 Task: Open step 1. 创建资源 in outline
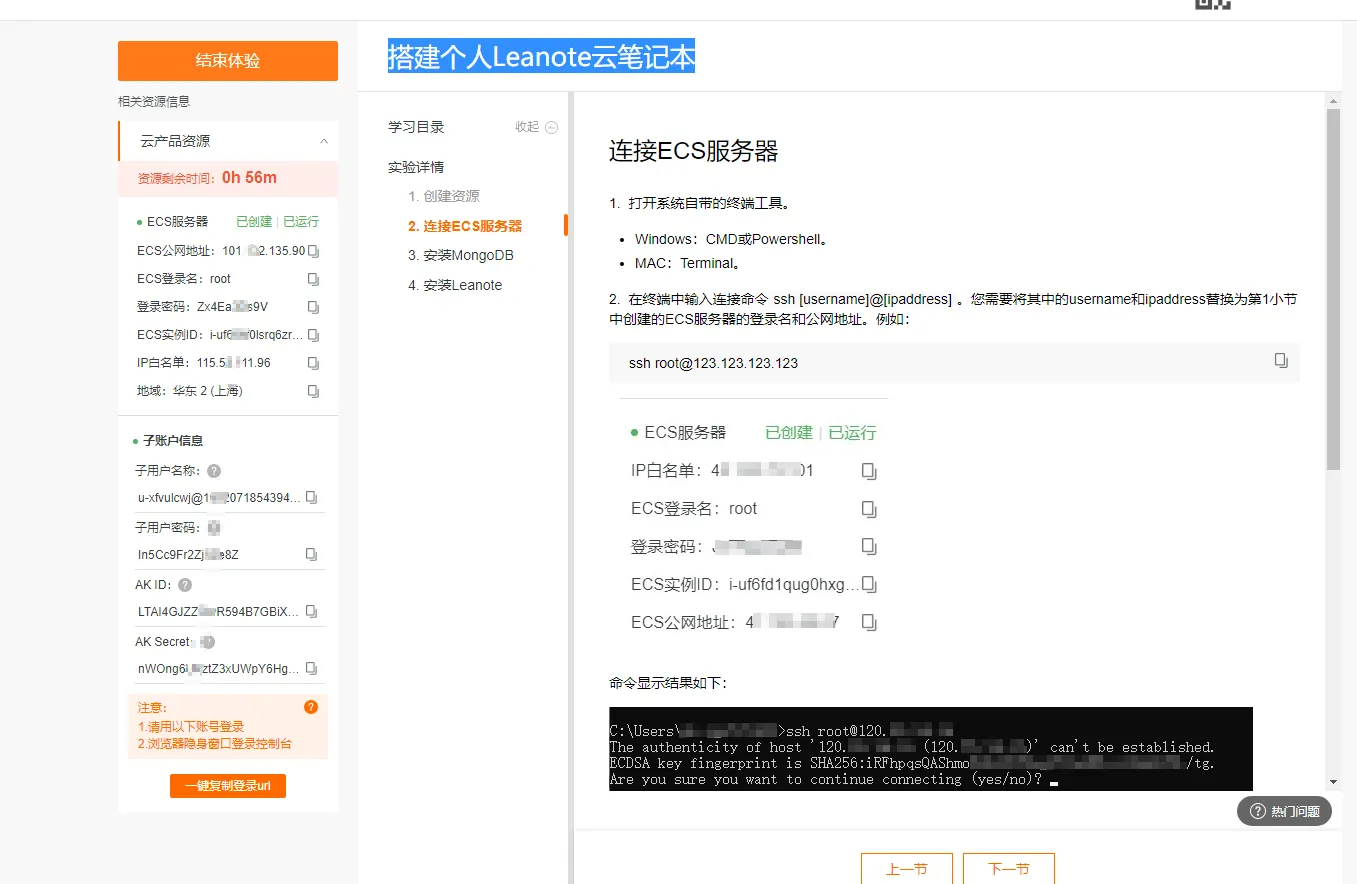pos(444,196)
